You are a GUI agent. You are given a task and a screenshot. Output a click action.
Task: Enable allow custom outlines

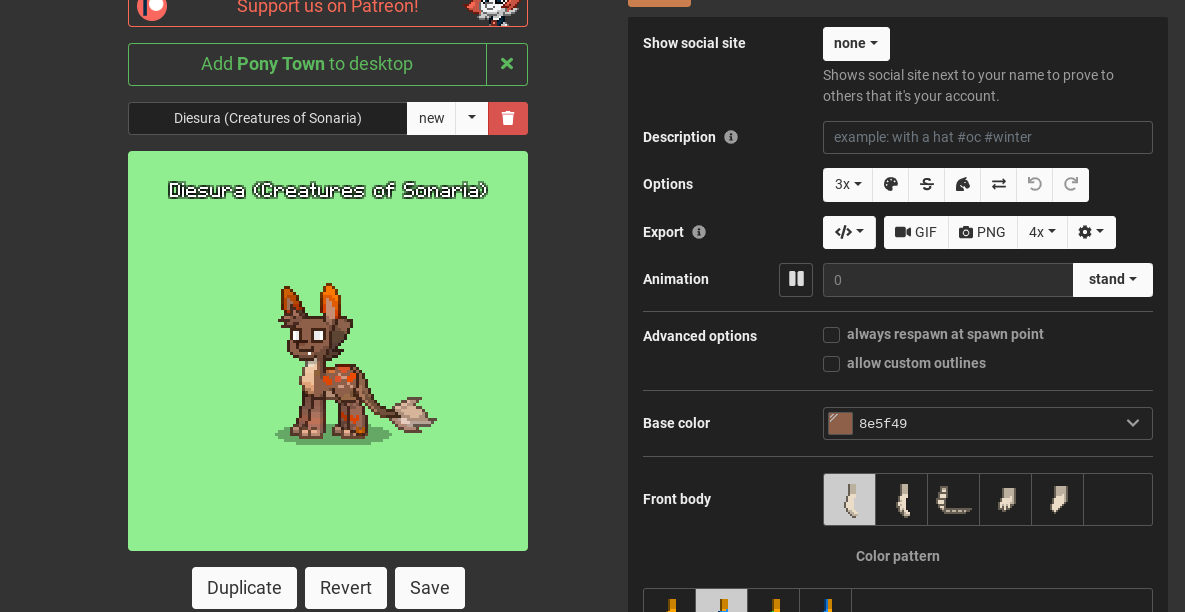(831, 364)
